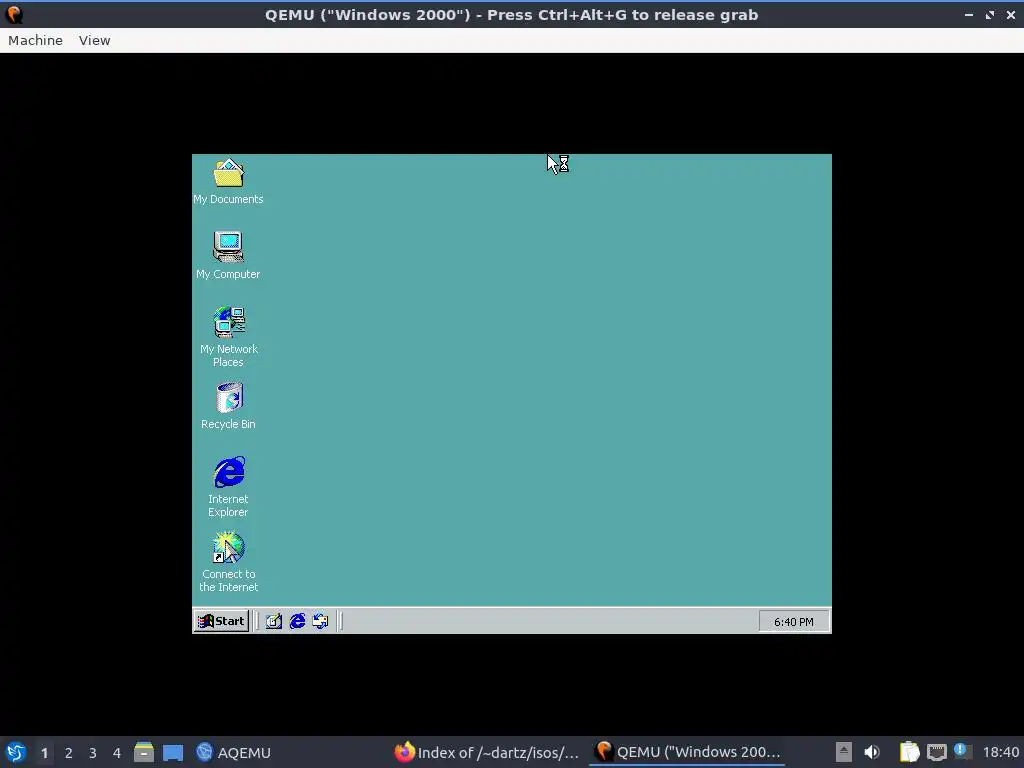This screenshot has height=768, width=1024.
Task: Open the QEMU Machine menu
Action: point(35,40)
